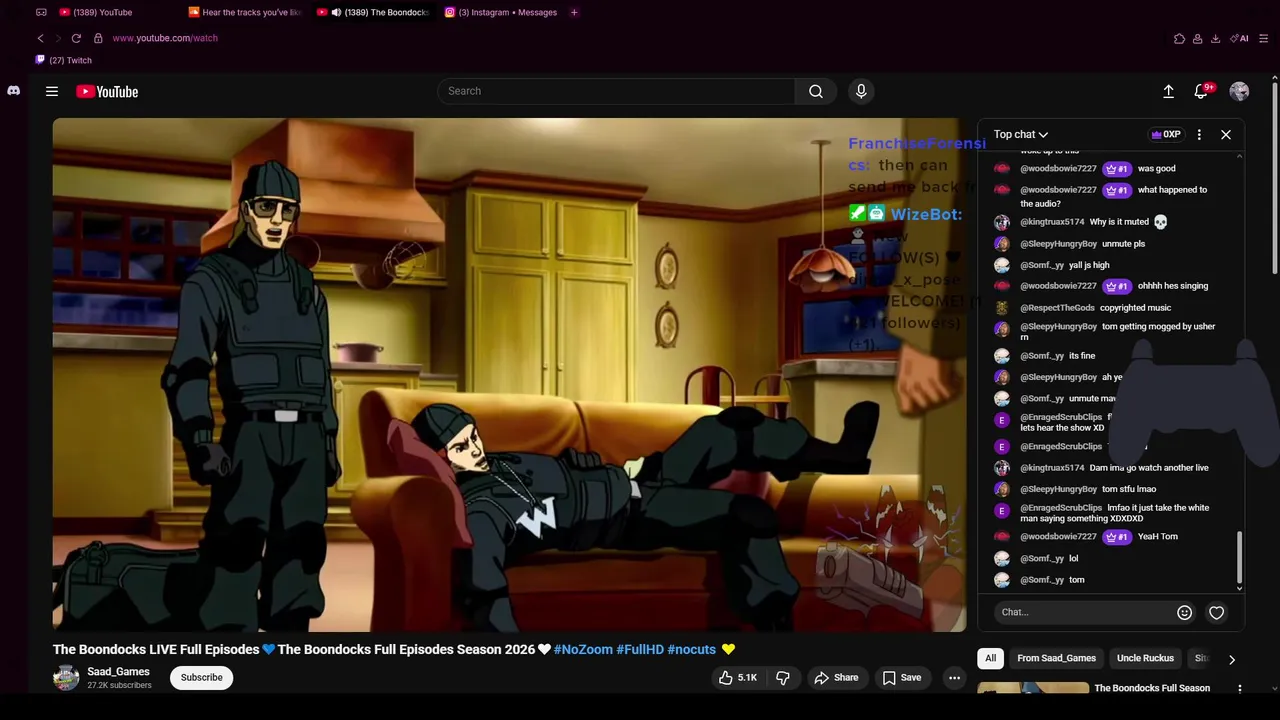This screenshot has width=1280, height=720.
Task: Open emoji picker in chat box
Action: pos(1184,612)
